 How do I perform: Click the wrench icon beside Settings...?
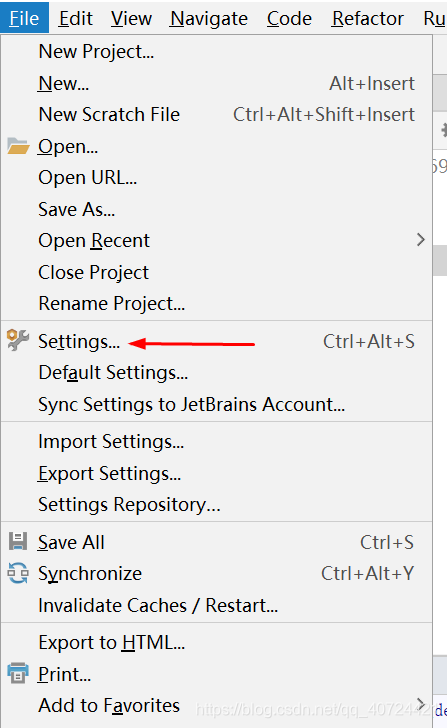tap(18, 340)
